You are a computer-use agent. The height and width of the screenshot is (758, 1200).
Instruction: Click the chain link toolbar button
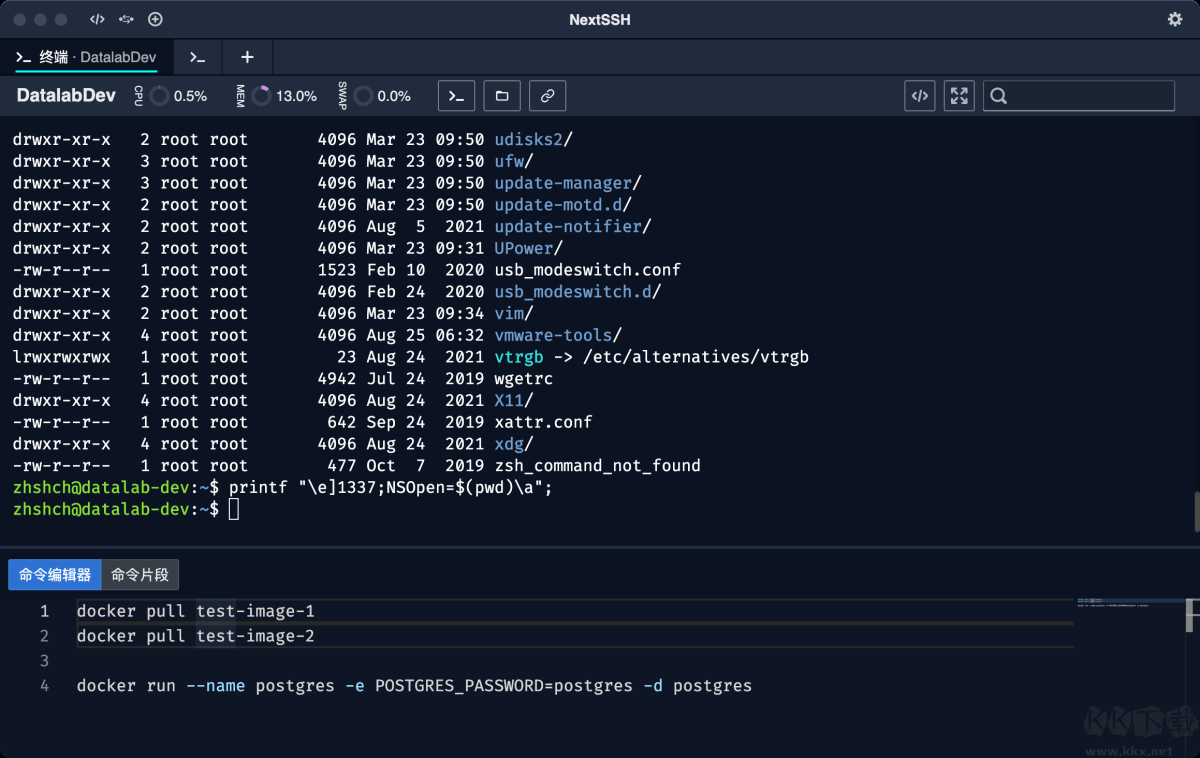click(547, 96)
